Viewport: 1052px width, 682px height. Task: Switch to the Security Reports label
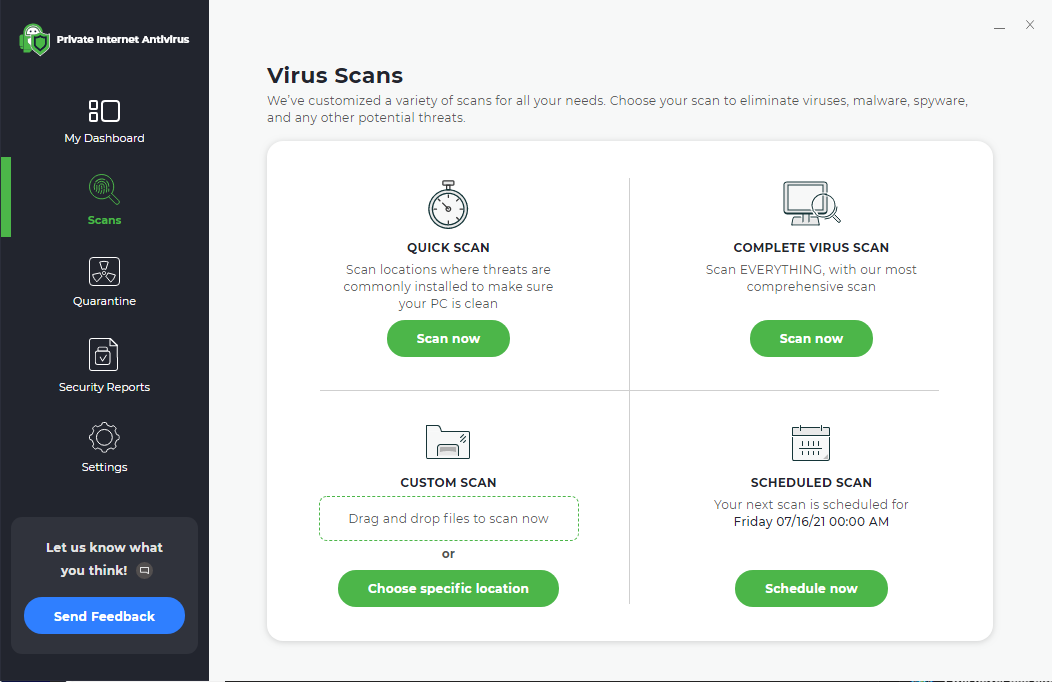coord(104,387)
